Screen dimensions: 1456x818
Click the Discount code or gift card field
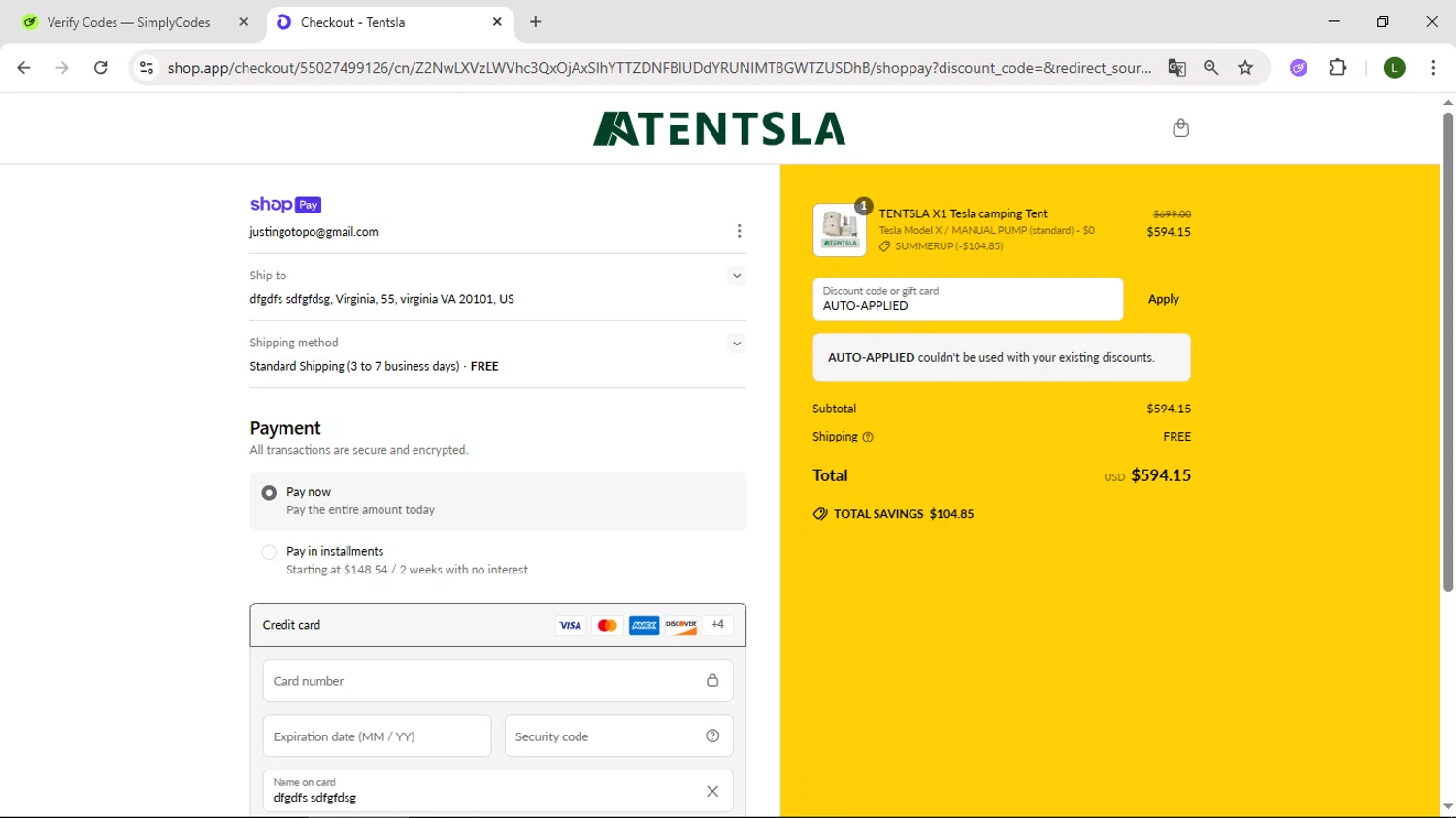point(968,299)
